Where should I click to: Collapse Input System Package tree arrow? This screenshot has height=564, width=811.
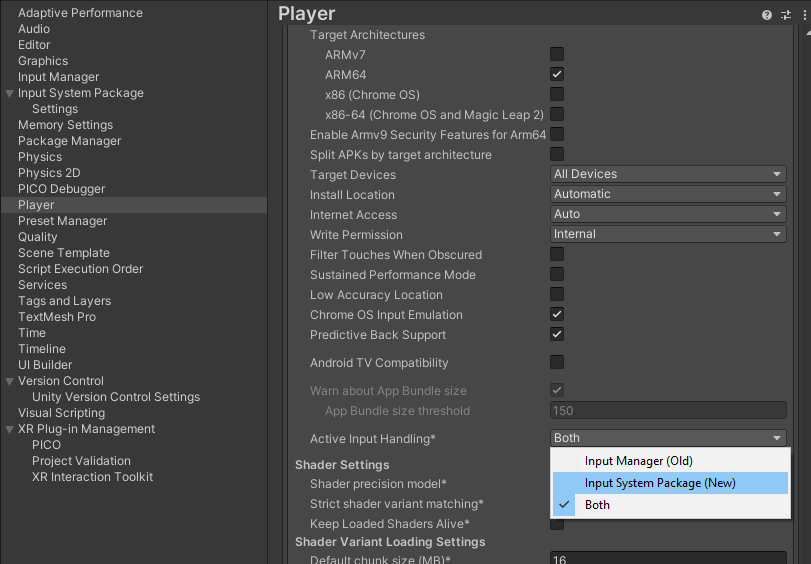coord(9,94)
